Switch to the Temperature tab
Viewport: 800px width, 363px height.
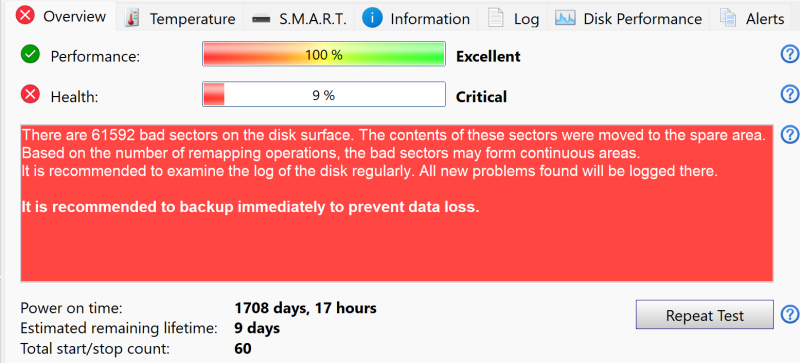point(180,18)
